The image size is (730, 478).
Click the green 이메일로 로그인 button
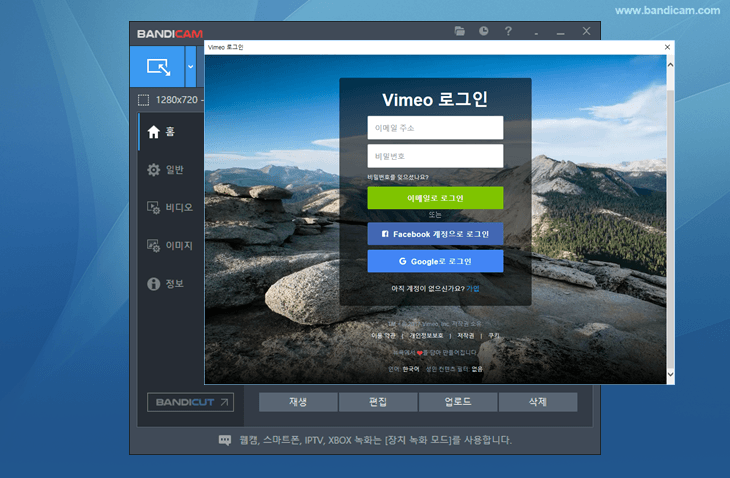coord(435,198)
